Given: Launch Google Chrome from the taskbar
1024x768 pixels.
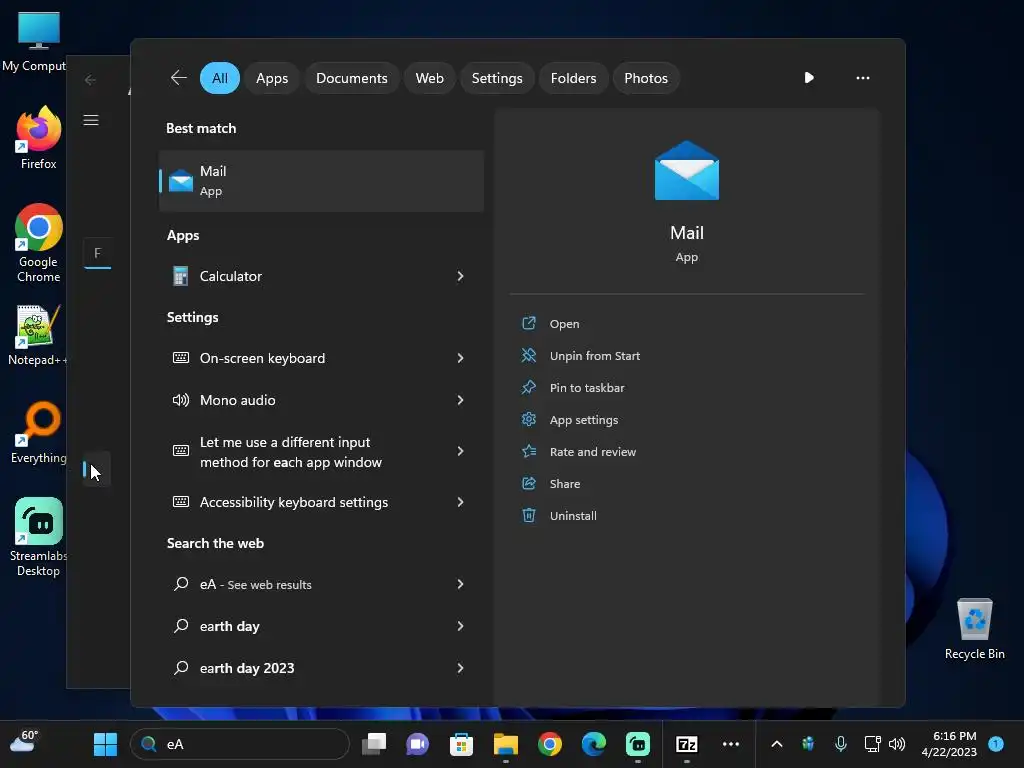Looking at the screenshot, I should 550,744.
